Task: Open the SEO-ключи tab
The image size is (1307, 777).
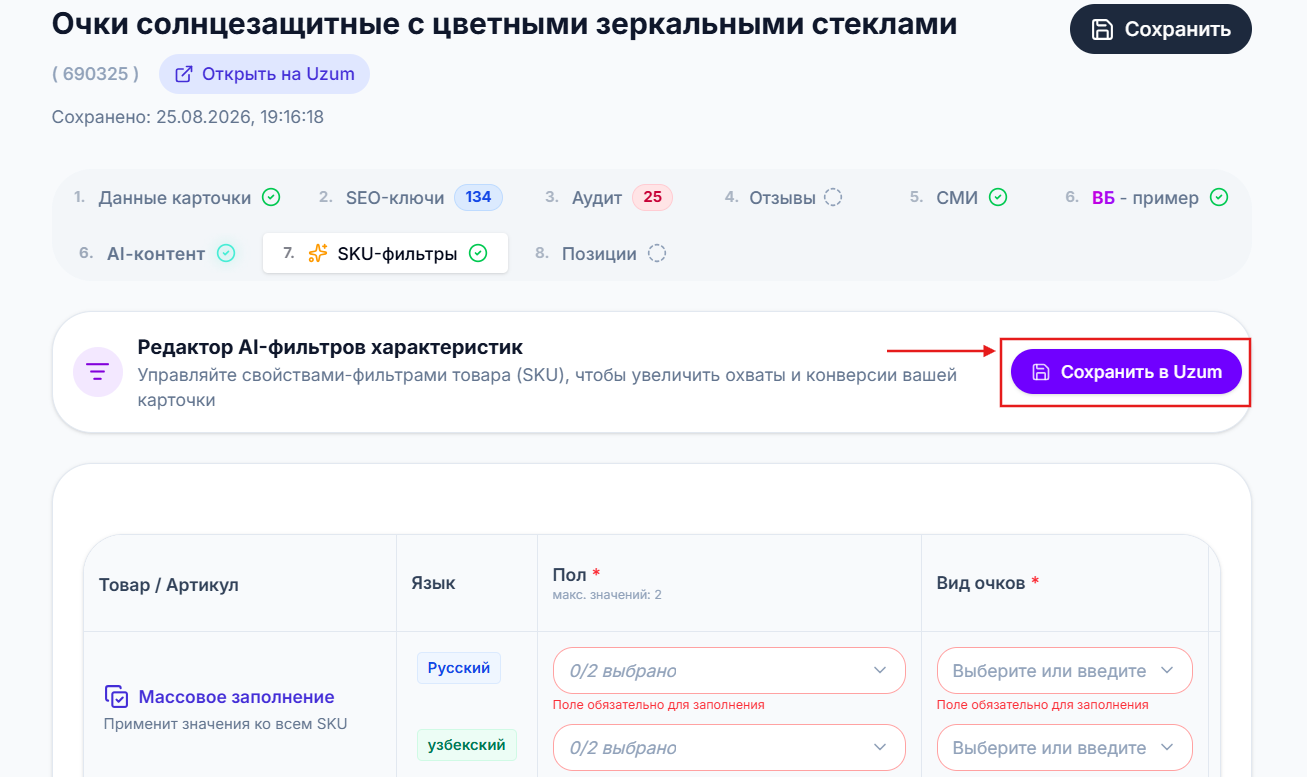Action: pos(410,198)
